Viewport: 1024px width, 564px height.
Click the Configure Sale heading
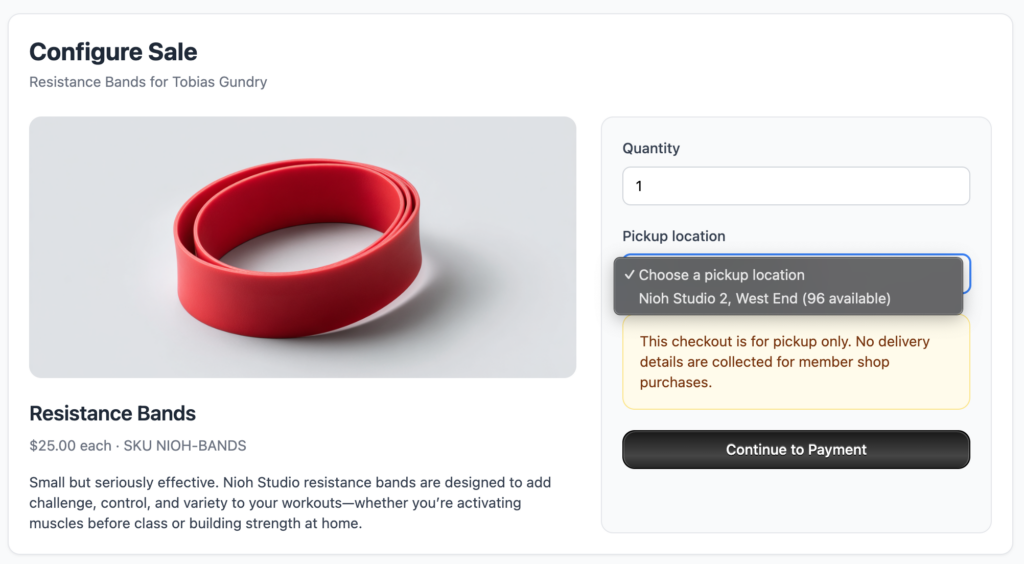point(113,52)
